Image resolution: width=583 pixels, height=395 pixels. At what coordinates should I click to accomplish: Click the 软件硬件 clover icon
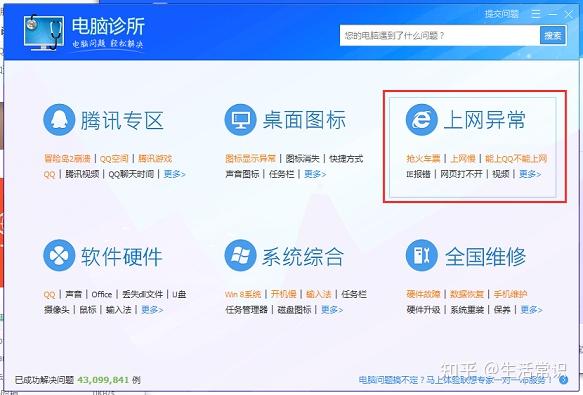(59, 256)
